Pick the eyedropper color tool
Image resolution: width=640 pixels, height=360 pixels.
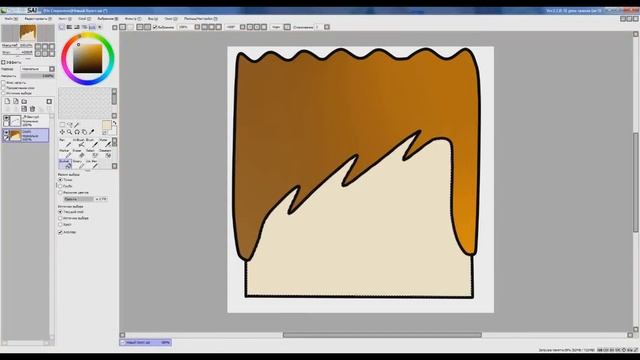tap(91, 132)
